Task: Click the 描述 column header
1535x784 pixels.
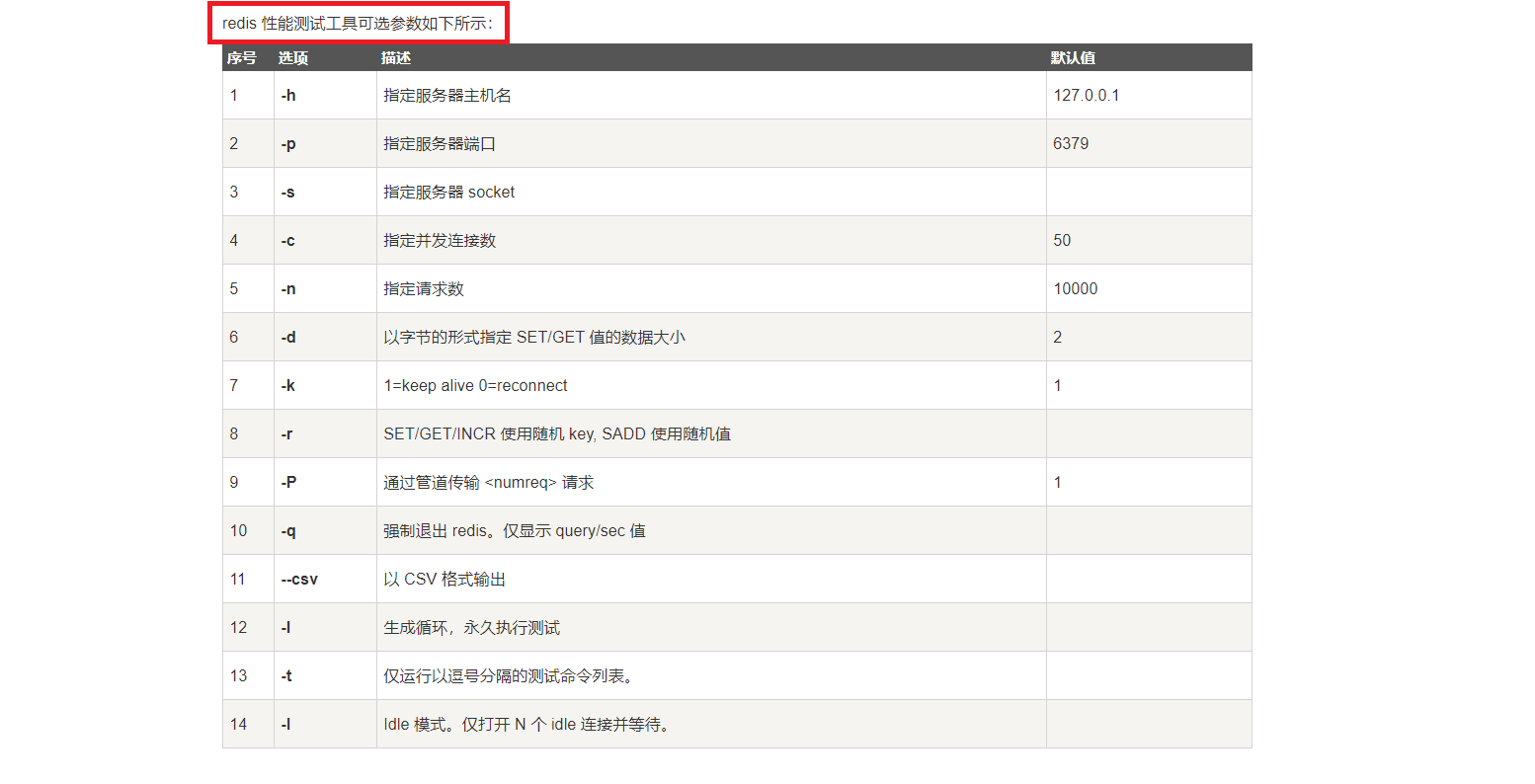Action: [x=396, y=58]
